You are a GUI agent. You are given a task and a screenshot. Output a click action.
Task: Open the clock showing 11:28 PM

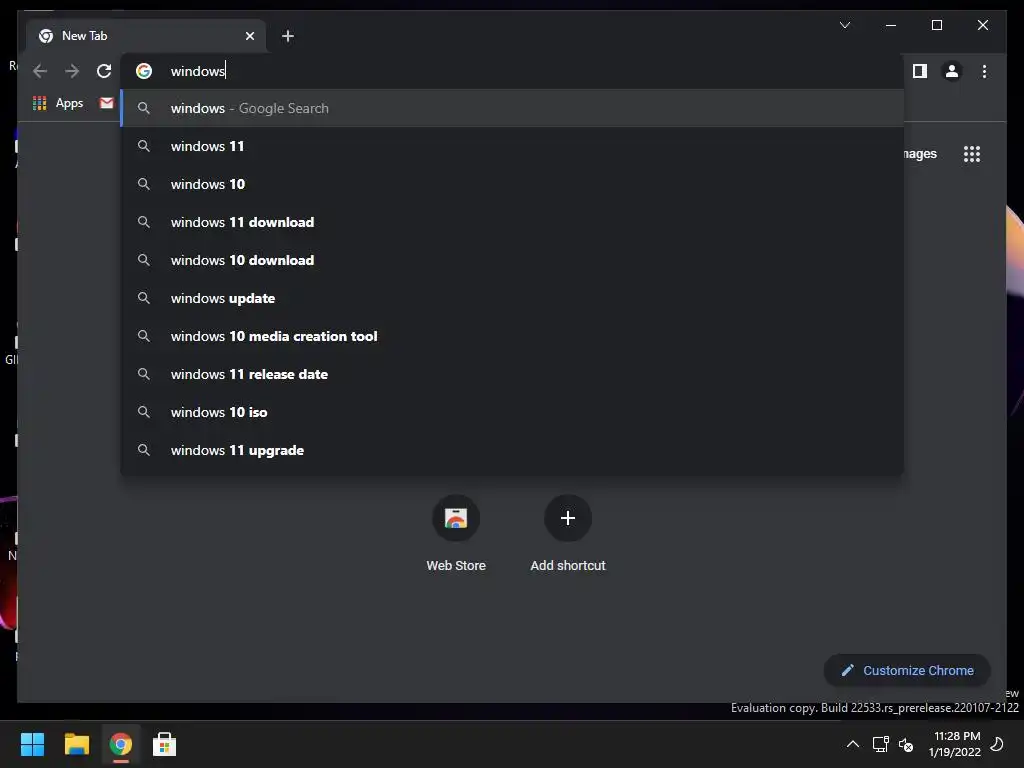tap(955, 744)
